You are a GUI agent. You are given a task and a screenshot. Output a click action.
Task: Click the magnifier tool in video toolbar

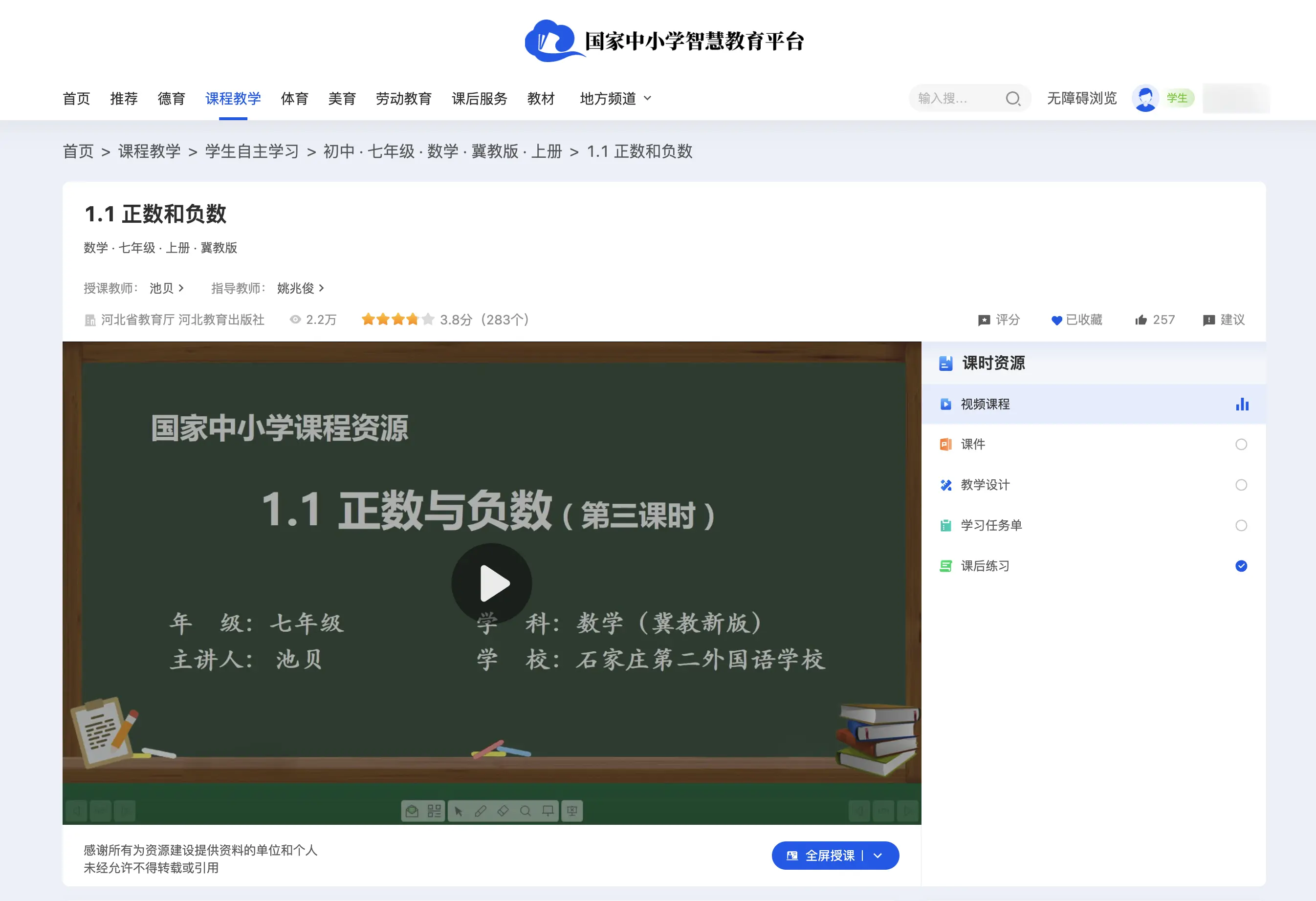(x=526, y=811)
